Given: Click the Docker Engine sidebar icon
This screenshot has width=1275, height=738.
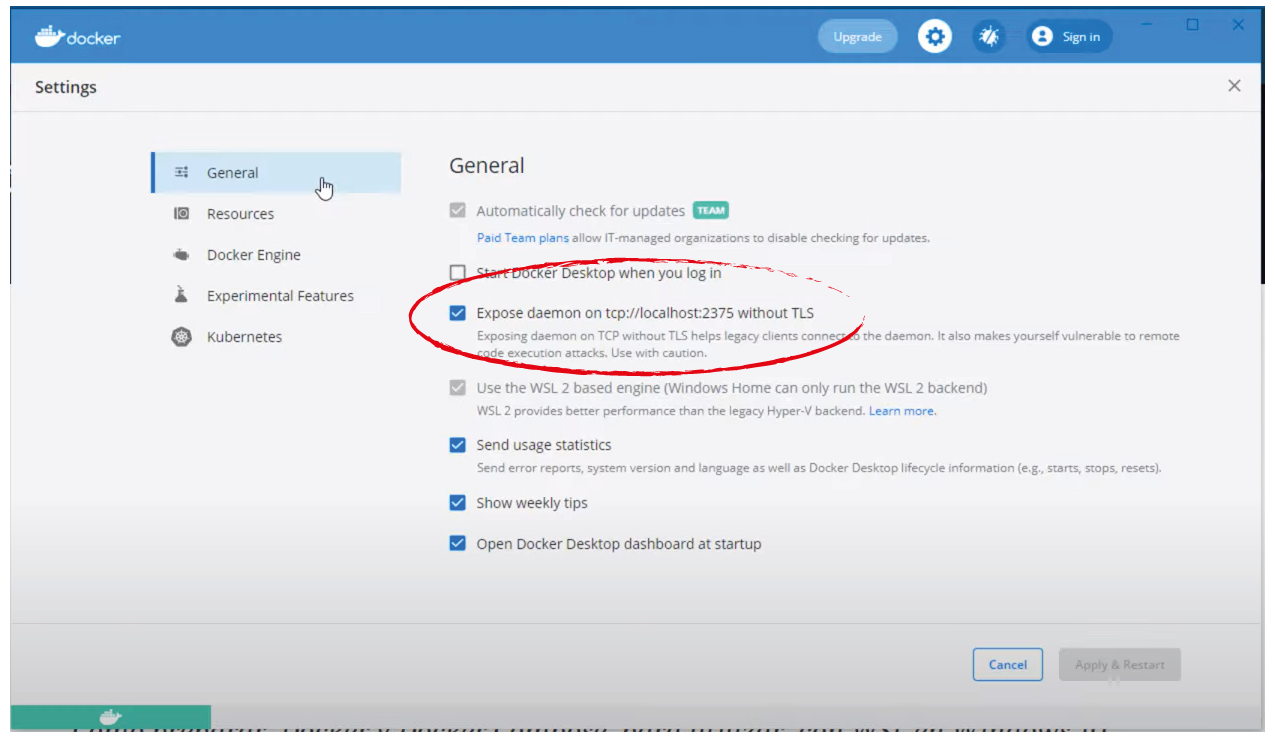Looking at the screenshot, I should coord(181,255).
